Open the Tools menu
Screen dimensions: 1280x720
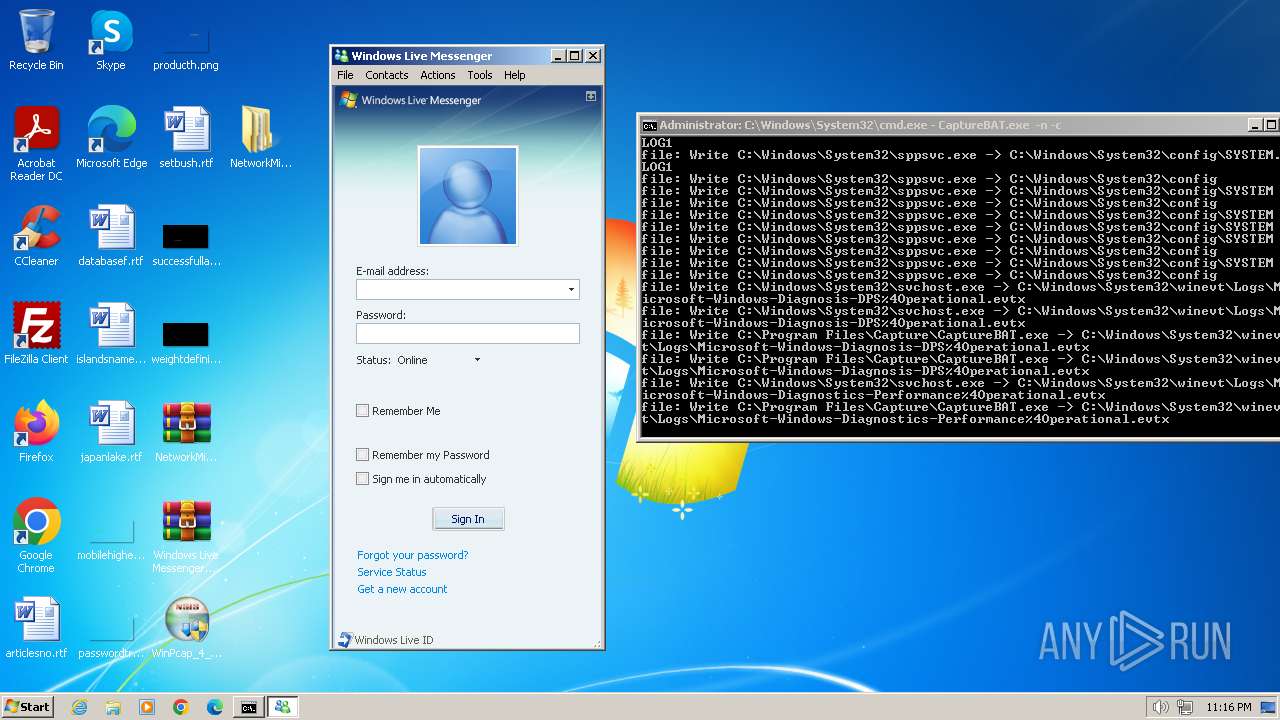[480, 75]
